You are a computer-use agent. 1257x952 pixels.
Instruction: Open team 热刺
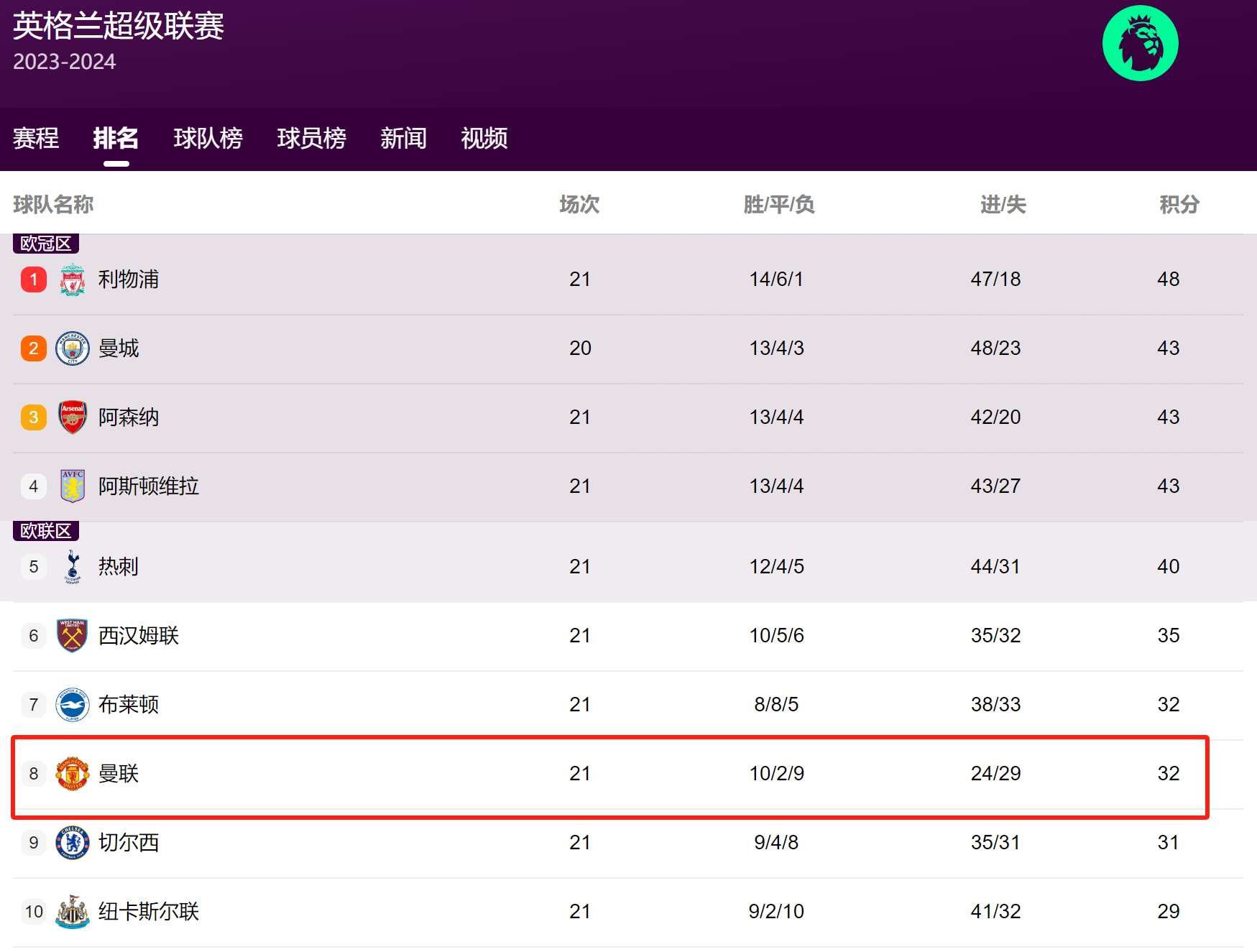[x=119, y=567]
